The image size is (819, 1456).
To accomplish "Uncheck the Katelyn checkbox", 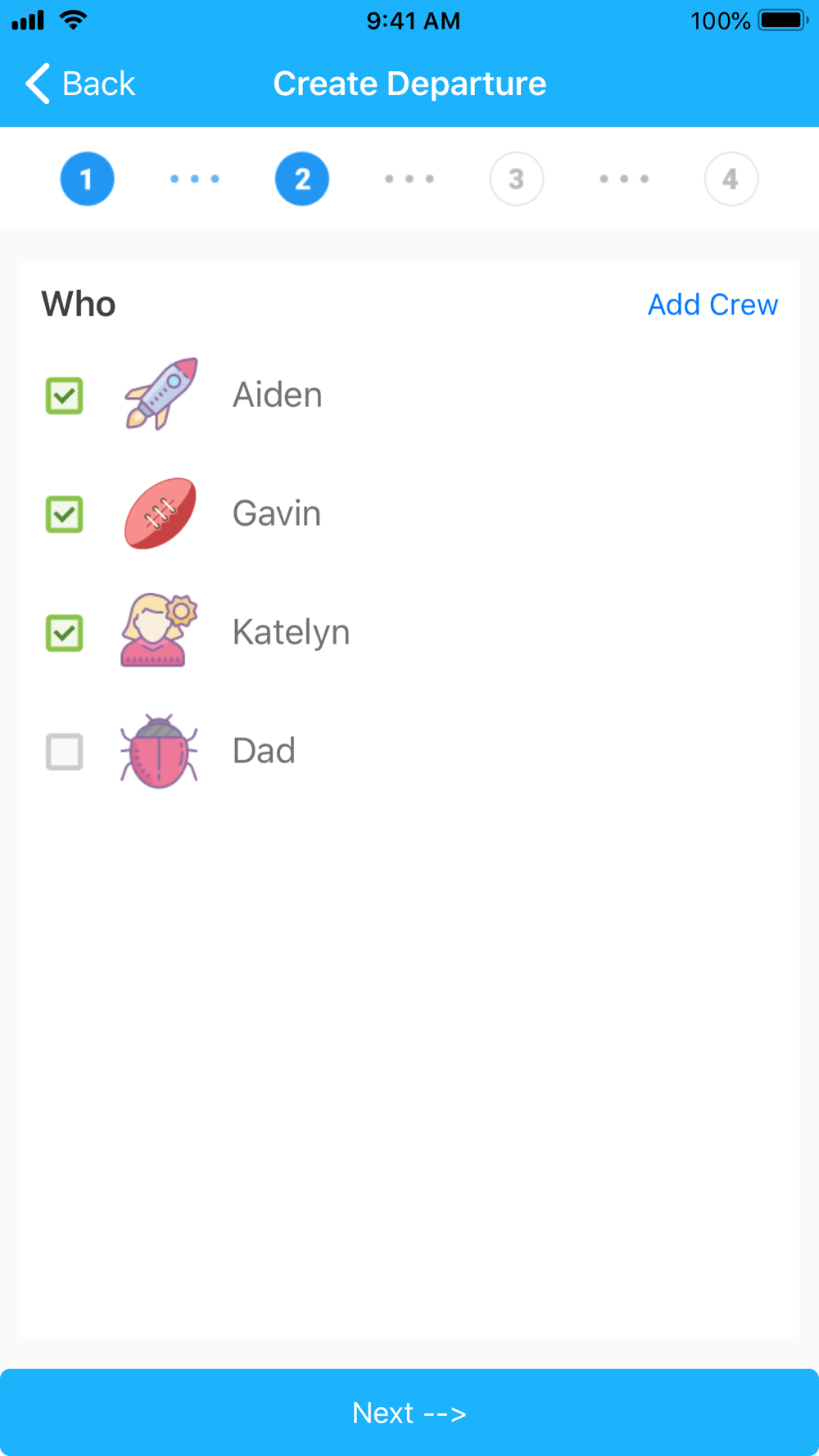I will pos(64,633).
